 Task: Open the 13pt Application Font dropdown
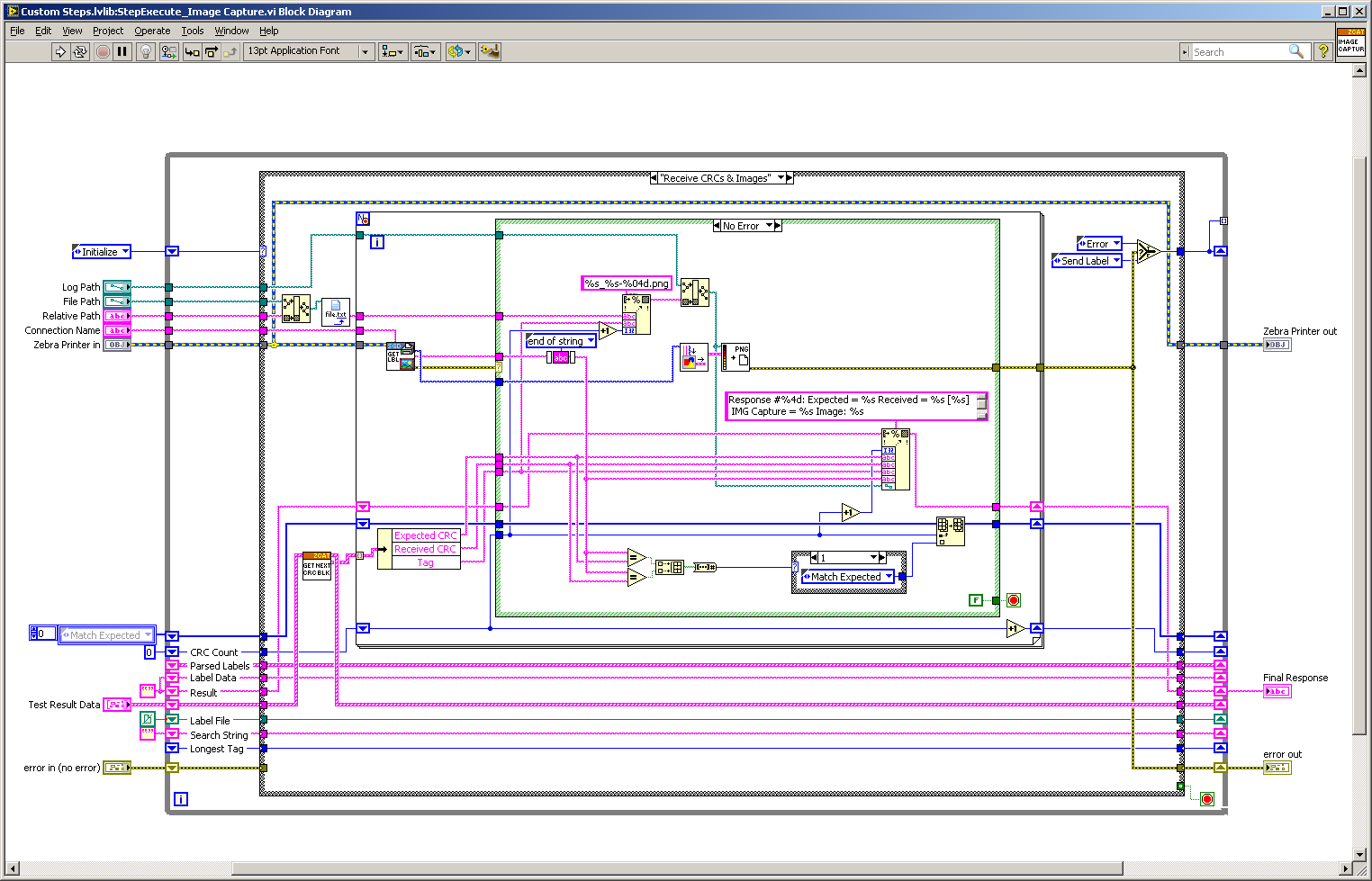[x=309, y=51]
